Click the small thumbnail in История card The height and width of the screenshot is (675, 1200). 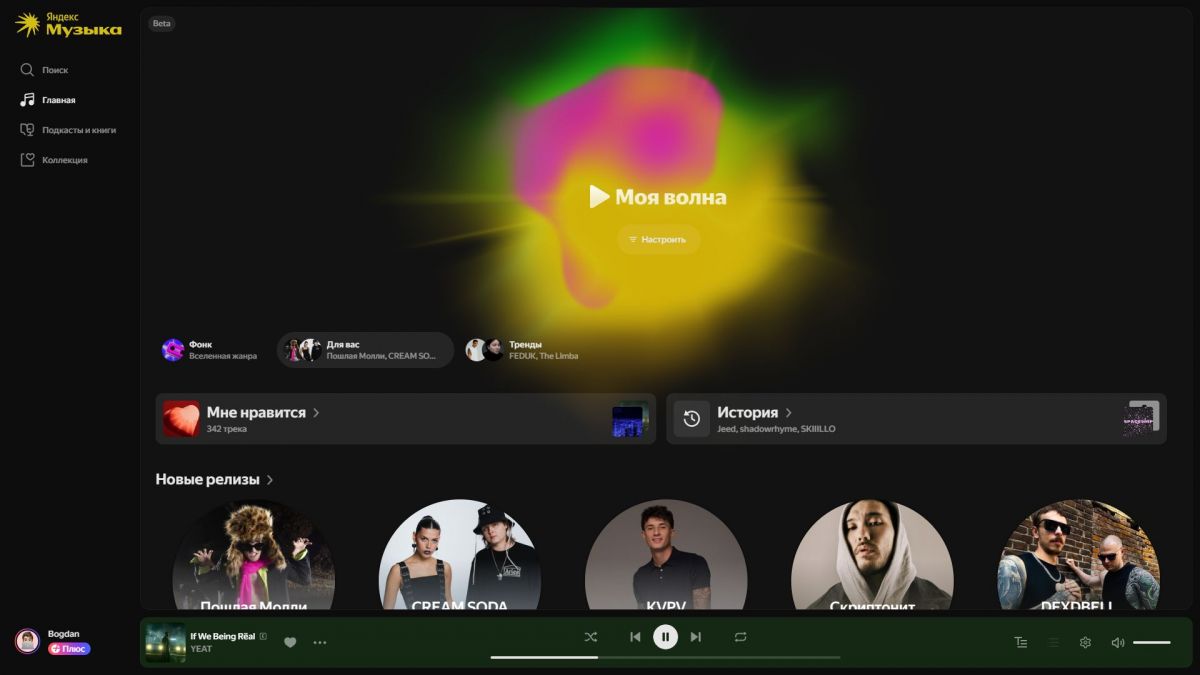(x=1141, y=419)
